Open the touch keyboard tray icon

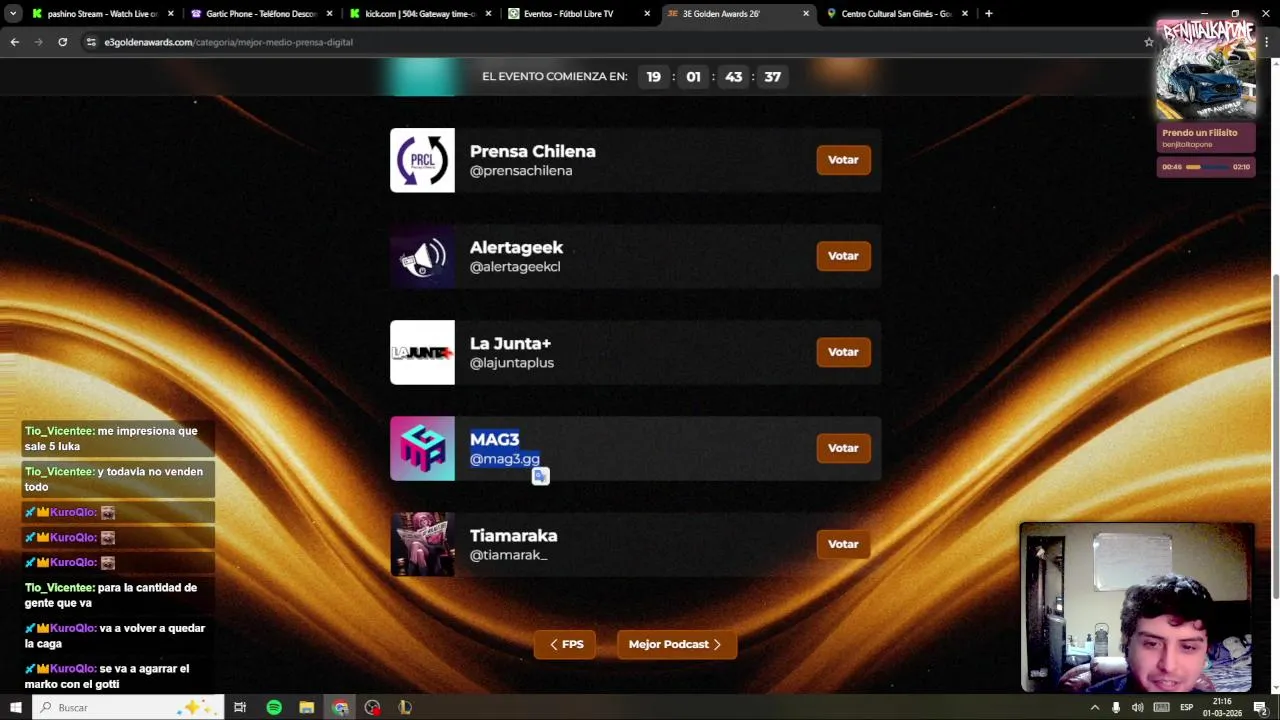click(1161, 707)
